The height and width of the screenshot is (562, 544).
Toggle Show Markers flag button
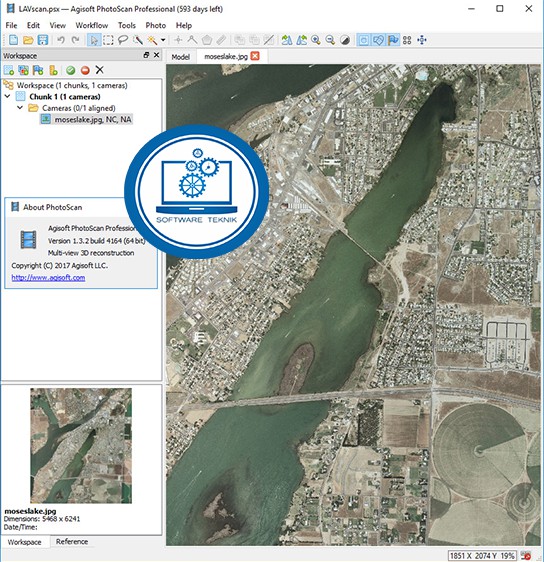(393, 40)
